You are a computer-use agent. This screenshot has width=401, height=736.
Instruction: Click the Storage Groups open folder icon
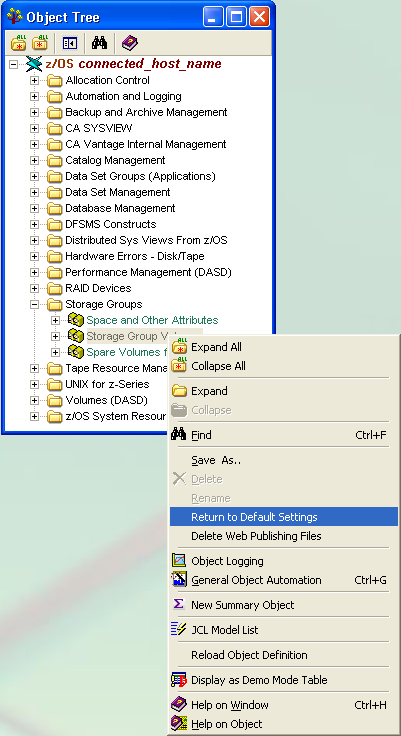pos(55,304)
